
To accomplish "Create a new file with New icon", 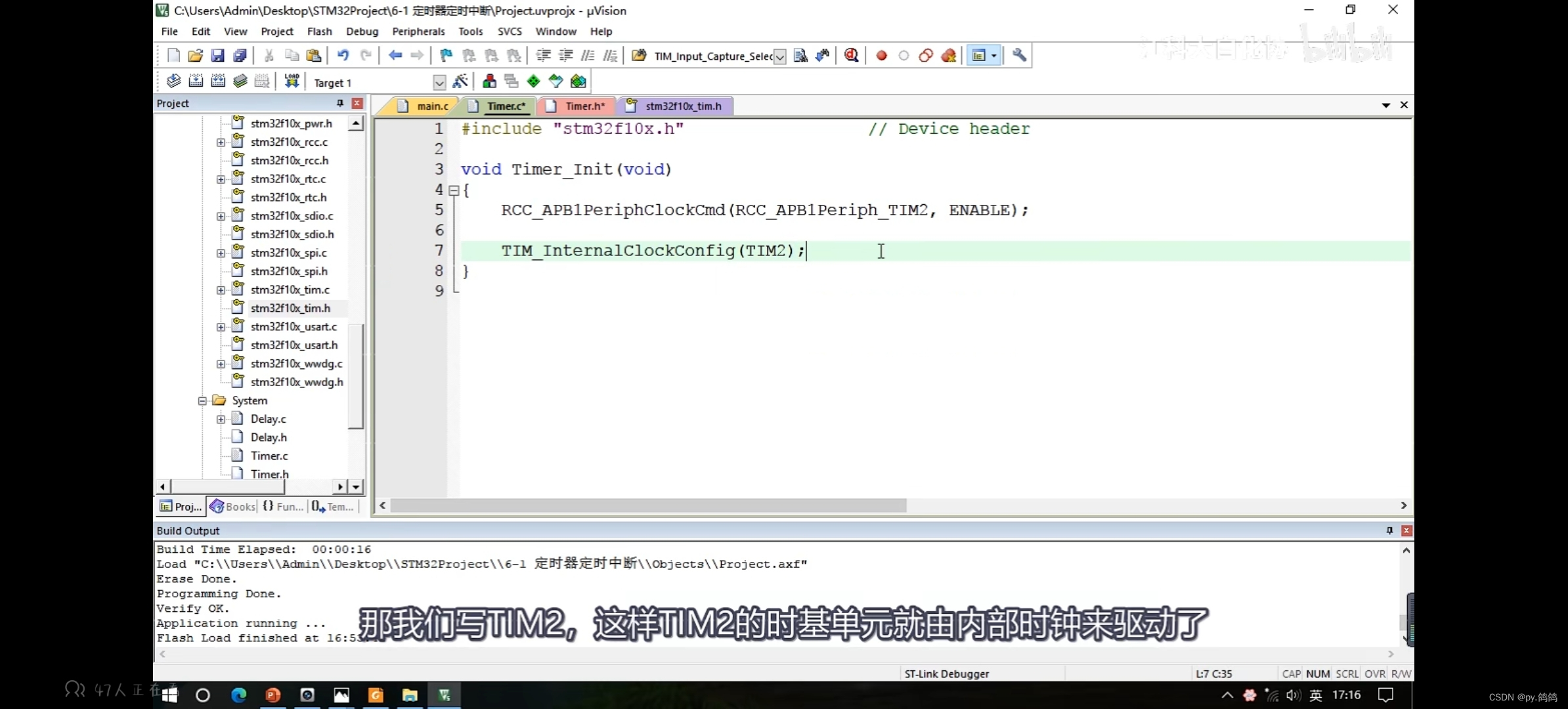I will tap(173, 56).
